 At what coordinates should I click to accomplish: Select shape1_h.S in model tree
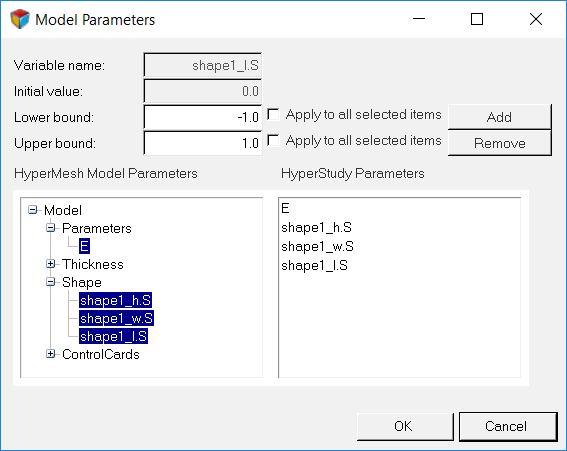pyautogui.click(x=115, y=300)
